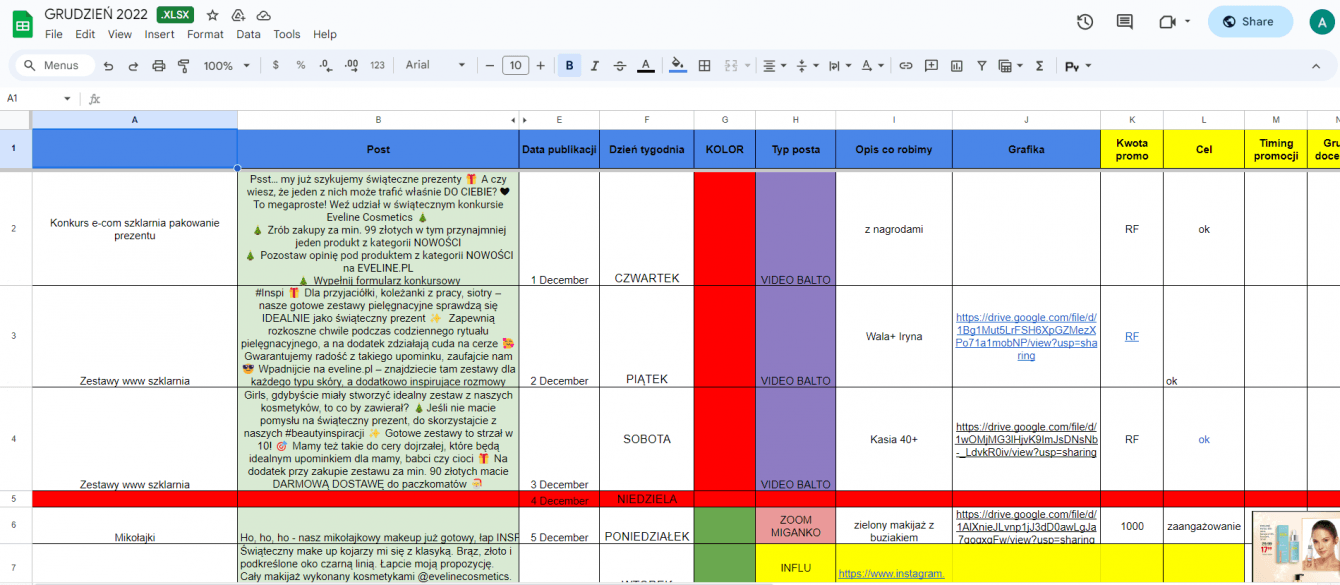Create a filter with the funnel icon

(981, 66)
